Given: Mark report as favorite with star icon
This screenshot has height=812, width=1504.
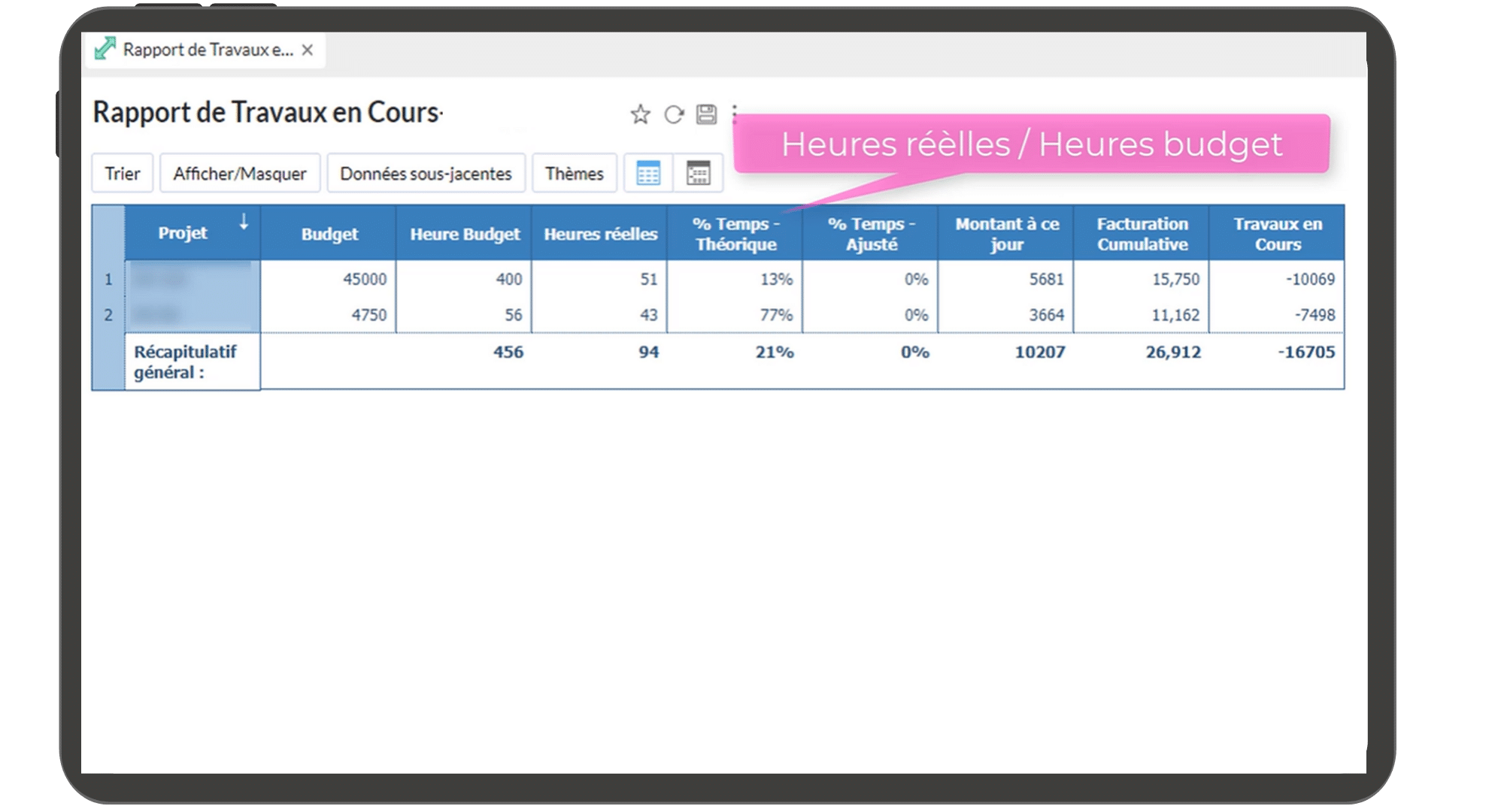Looking at the screenshot, I should (x=640, y=114).
